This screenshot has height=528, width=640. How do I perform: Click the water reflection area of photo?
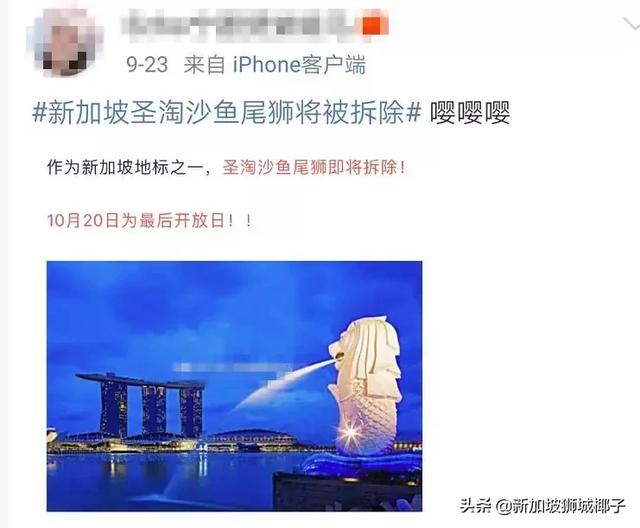point(163,481)
